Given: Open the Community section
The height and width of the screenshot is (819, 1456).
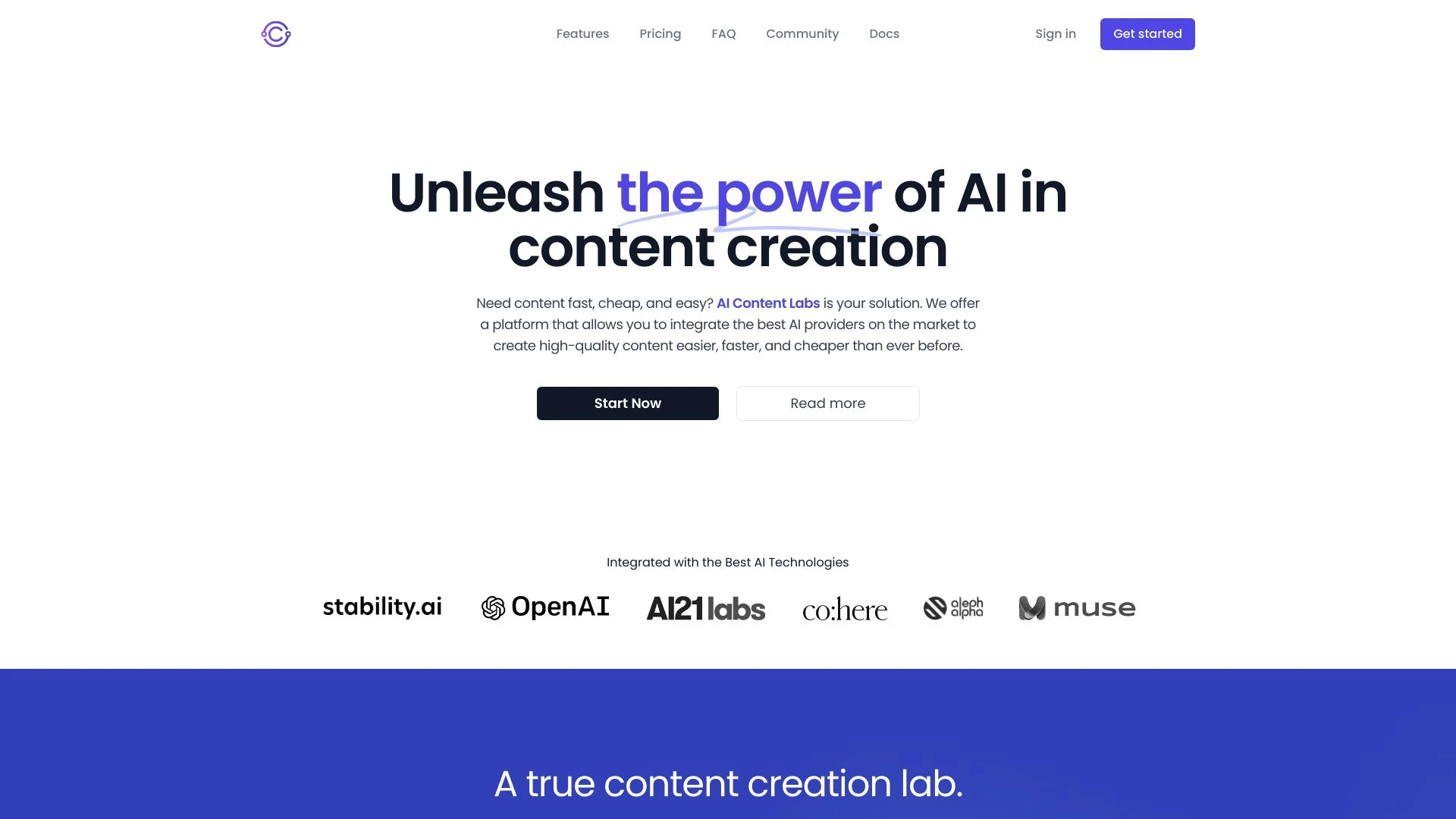Looking at the screenshot, I should click(802, 33).
